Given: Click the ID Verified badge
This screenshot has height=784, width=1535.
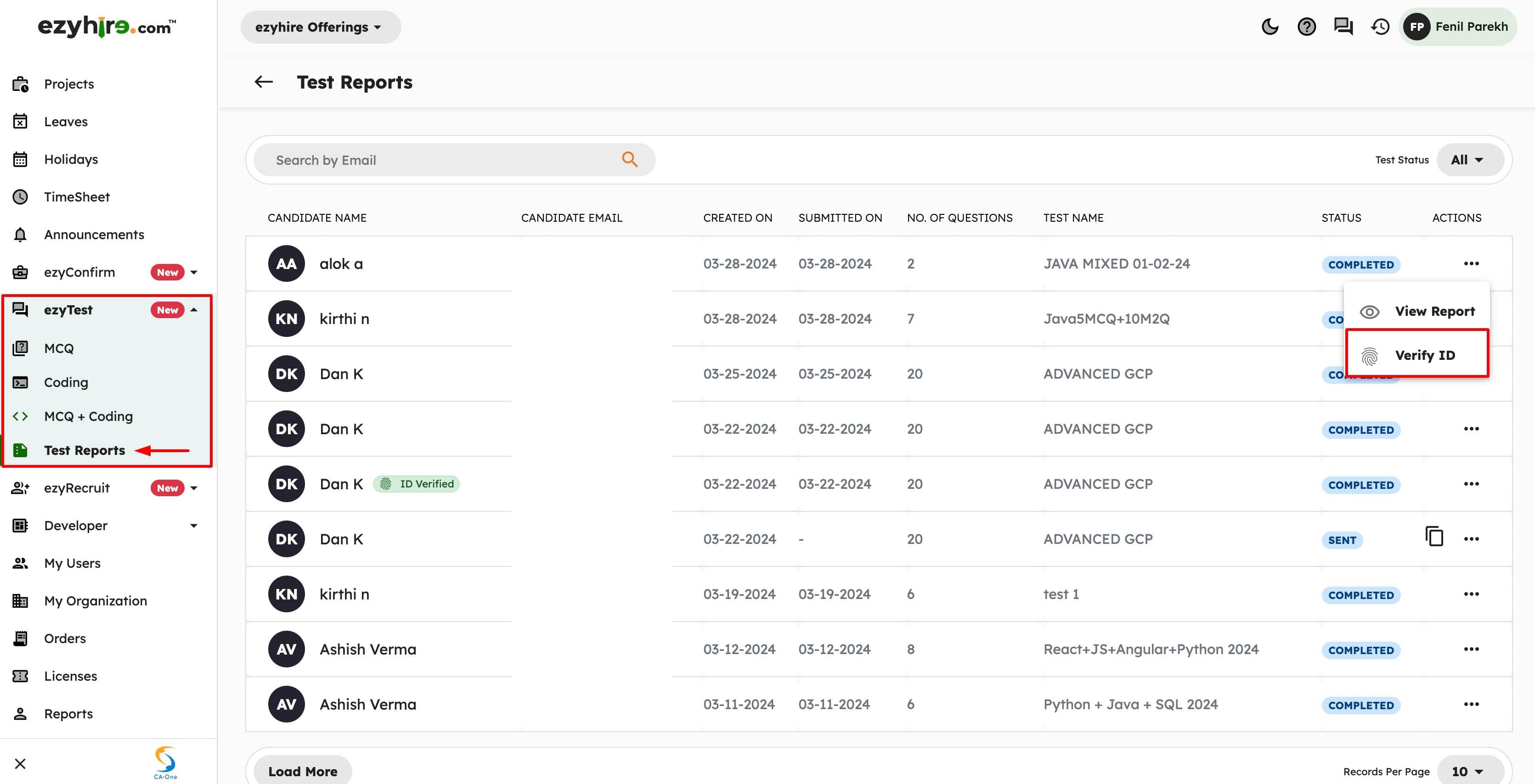Looking at the screenshot, I should coord(417,484).
